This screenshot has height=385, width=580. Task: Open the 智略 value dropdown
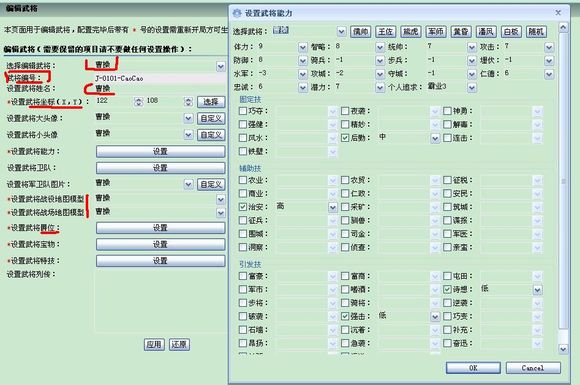coord(380,47)
